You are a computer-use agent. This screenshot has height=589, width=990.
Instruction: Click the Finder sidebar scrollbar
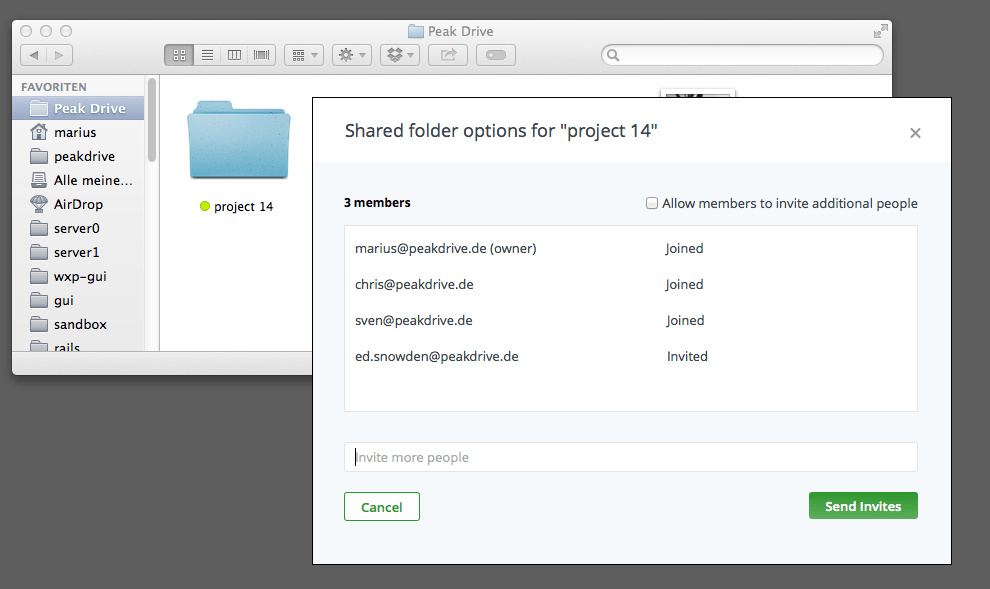[152, 120]
